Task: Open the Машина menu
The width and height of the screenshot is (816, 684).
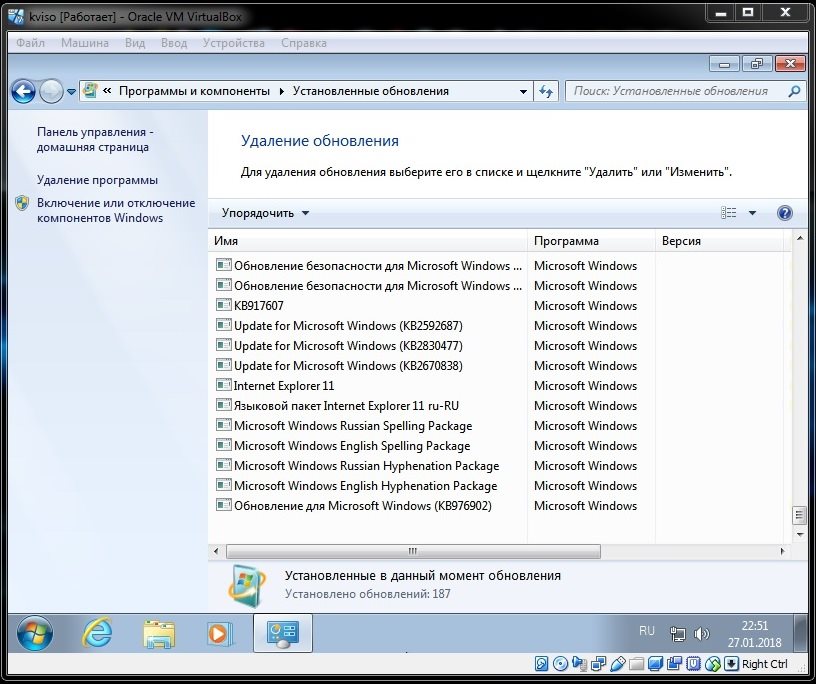Action: click(x=85, y=43)
